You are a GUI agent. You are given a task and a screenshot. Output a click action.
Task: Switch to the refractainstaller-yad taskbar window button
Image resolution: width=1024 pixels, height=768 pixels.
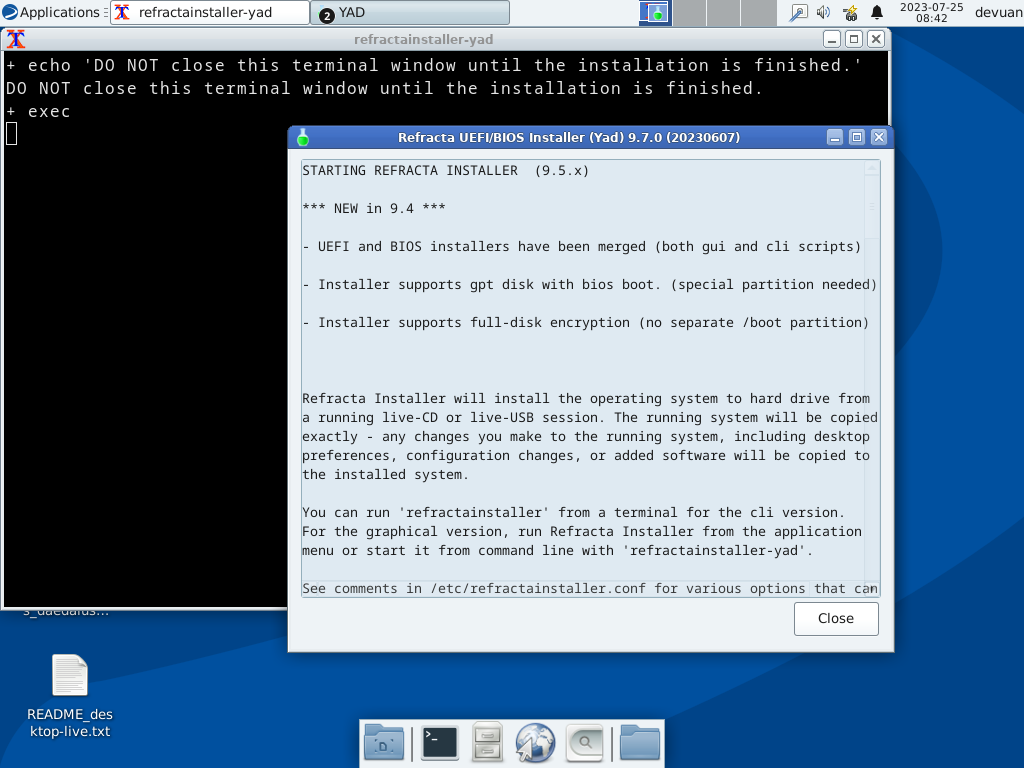coord(210,12)
